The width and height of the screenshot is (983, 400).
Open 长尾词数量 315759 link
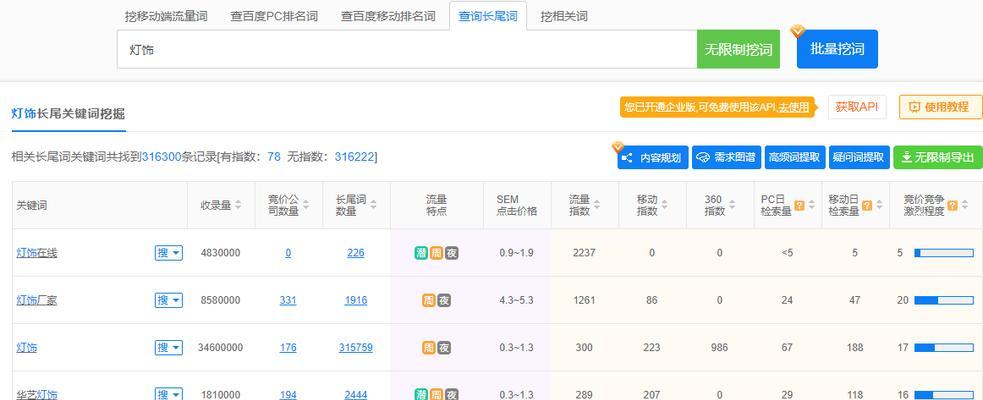pos(355,347)
